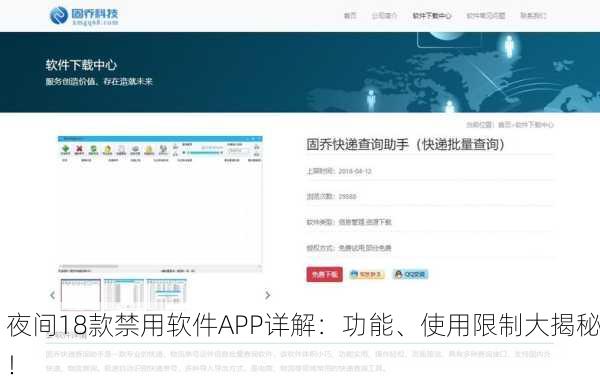Click the view count 29588

[347, 196]
